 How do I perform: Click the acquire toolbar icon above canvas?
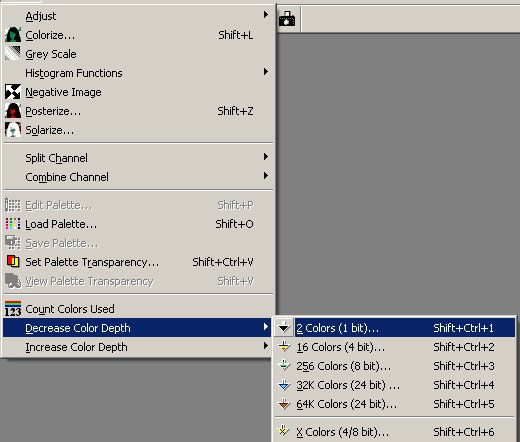(x=287, y=19)
